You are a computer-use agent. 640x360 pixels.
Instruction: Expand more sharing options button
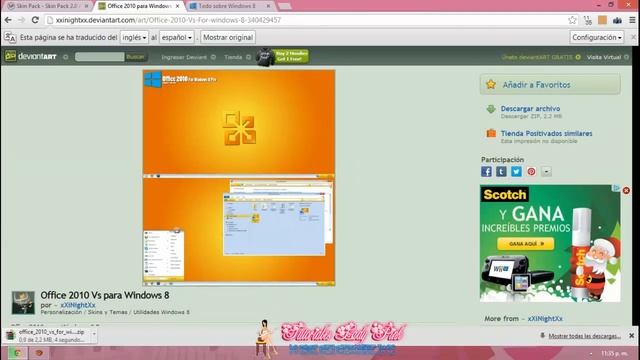pyautogui.click(x=546, y=172)
